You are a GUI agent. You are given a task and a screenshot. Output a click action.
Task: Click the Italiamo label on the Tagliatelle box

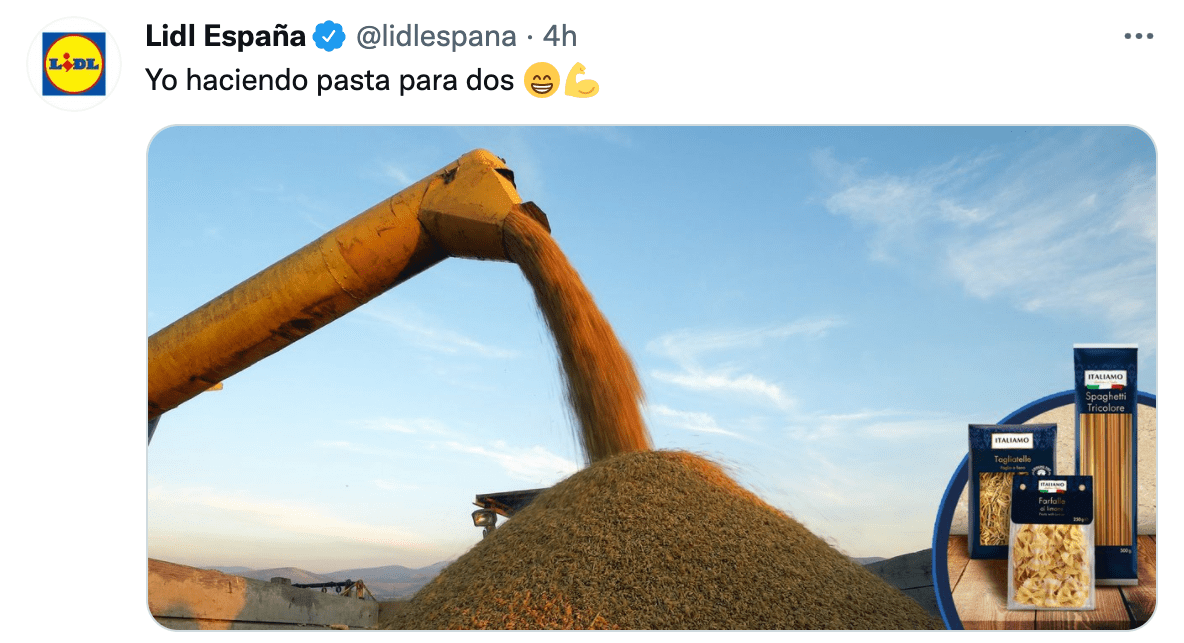click(x=1012, y=440)
